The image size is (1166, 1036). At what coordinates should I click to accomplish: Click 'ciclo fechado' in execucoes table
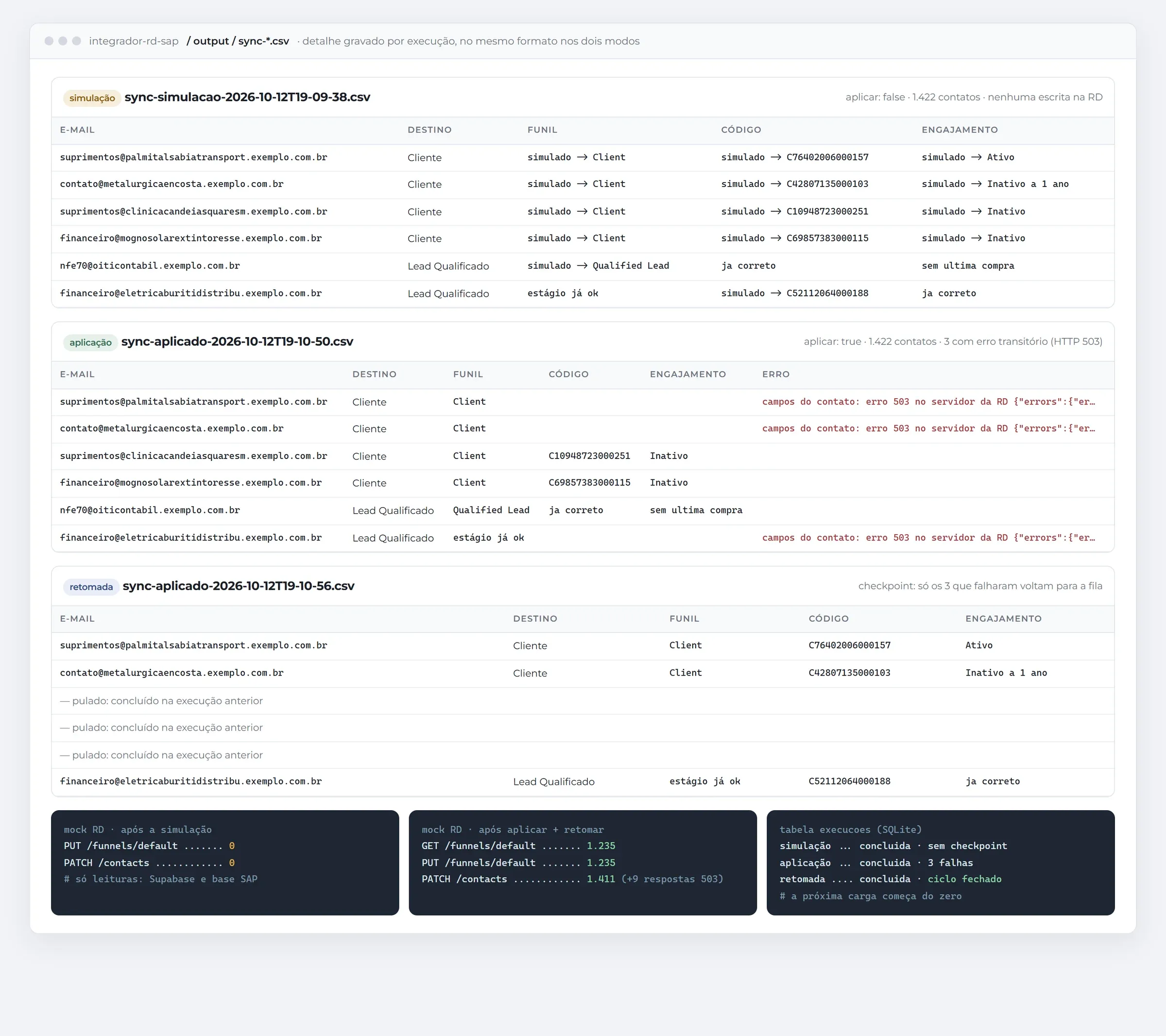[x=964, y=879]
